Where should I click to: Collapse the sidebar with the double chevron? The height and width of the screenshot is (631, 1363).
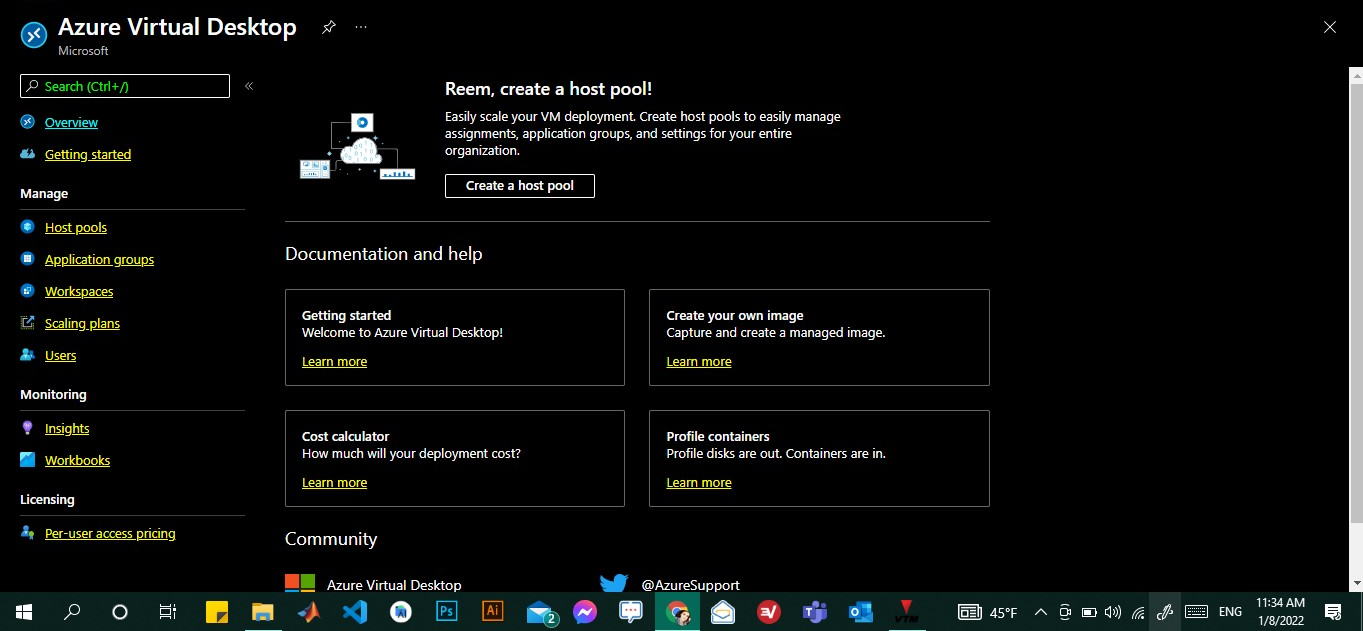(x=249, y=86)
